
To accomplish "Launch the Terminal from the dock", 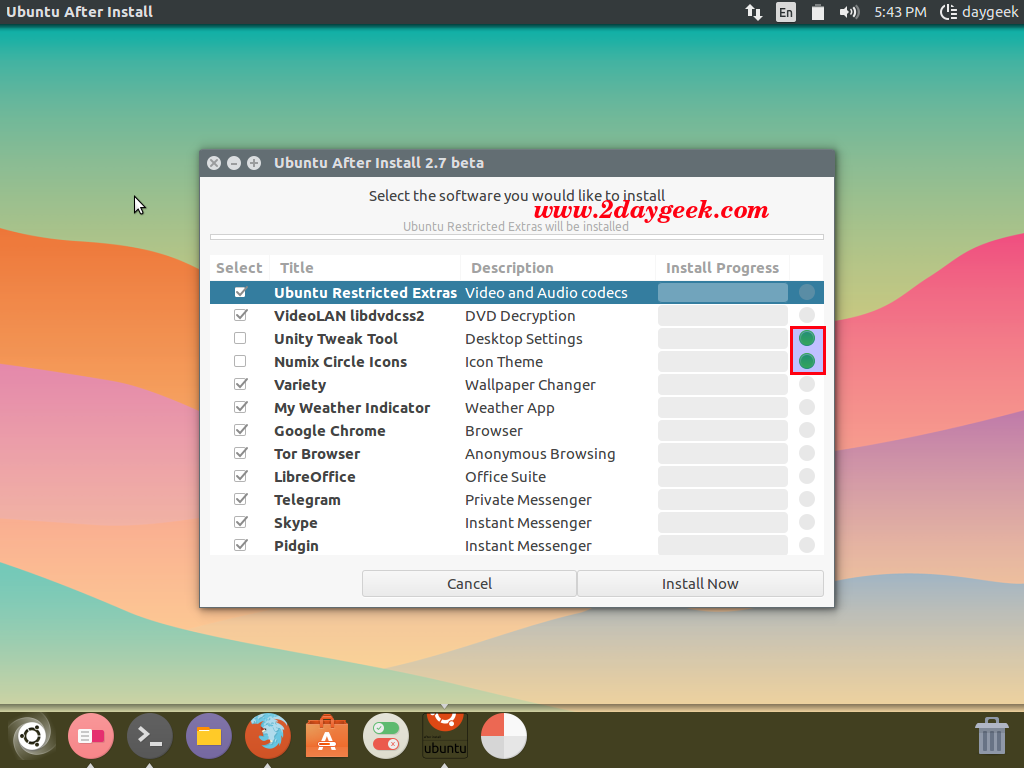I will pos(150,736).
